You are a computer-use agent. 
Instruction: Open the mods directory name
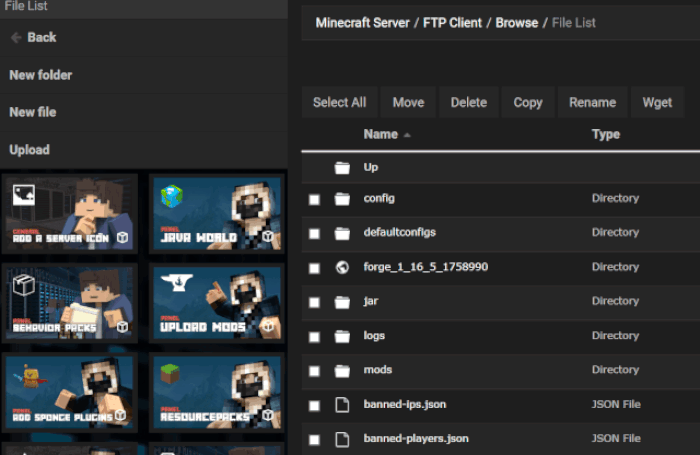point(378,370)
